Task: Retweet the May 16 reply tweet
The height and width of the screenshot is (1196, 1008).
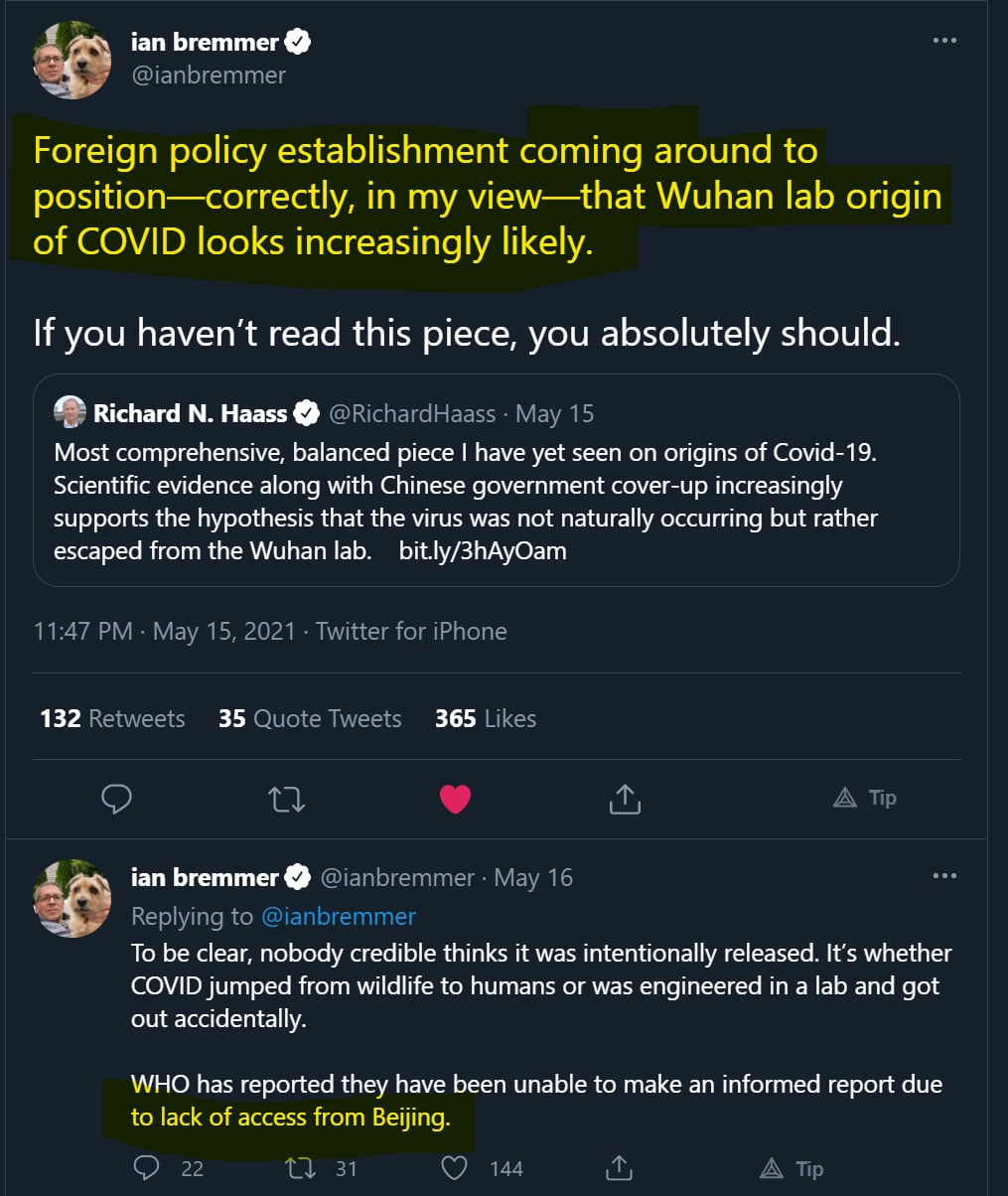Action: 298,1168
